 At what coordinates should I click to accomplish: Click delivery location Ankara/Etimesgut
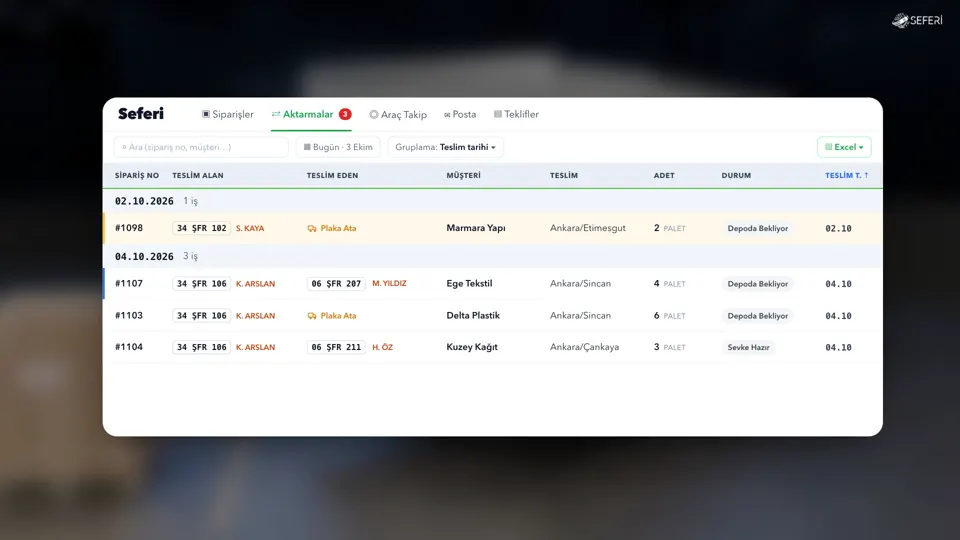click(x=588, y=228)
